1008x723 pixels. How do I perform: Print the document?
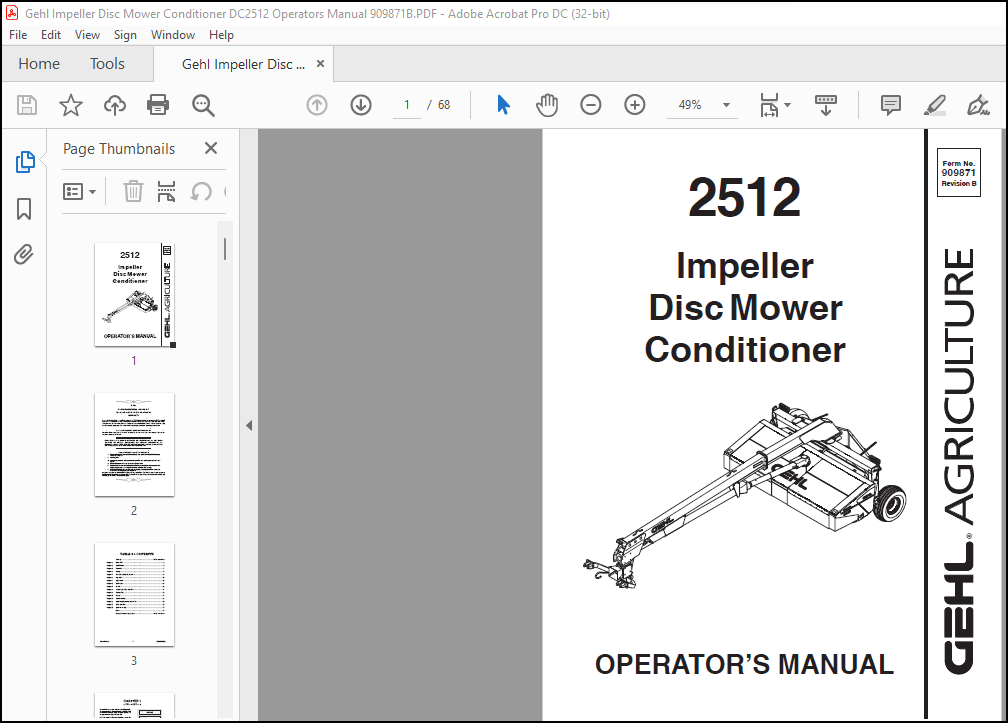(158, 105)
